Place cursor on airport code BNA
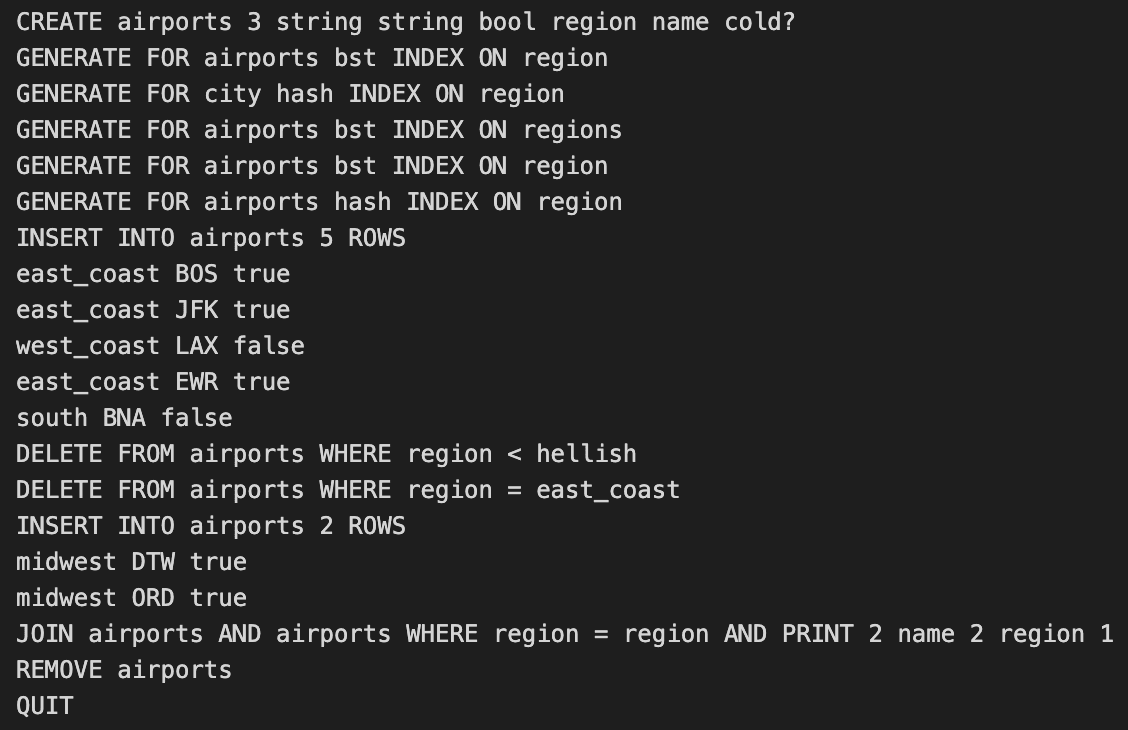1128x730 pixels. [124, 418]
